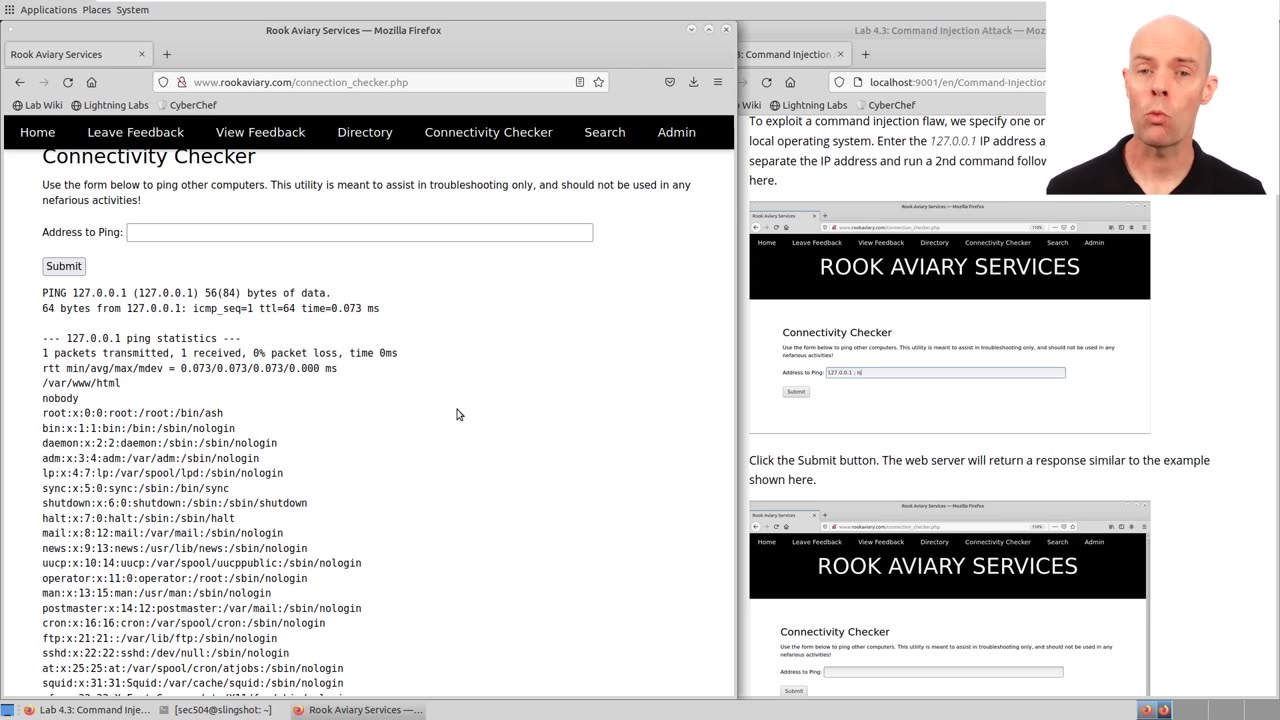1280x720 pixels.
Task: Open CyberChef bookmark in the Lab 4.3 window
Action: 885,105
